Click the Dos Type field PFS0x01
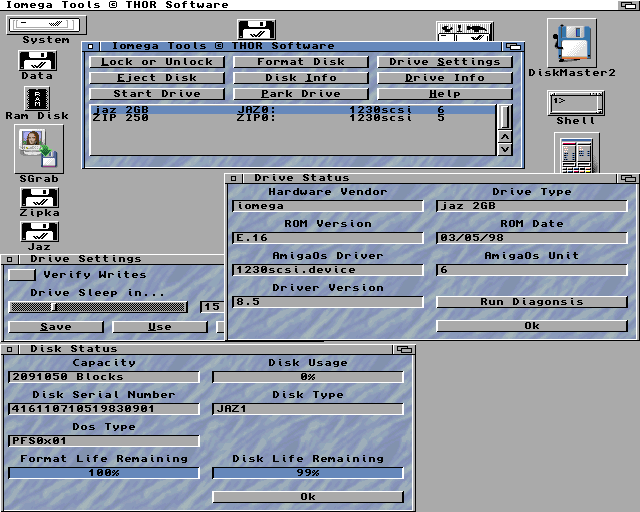The width and height of the screenshot is (640, 512). tap(104, 441)
